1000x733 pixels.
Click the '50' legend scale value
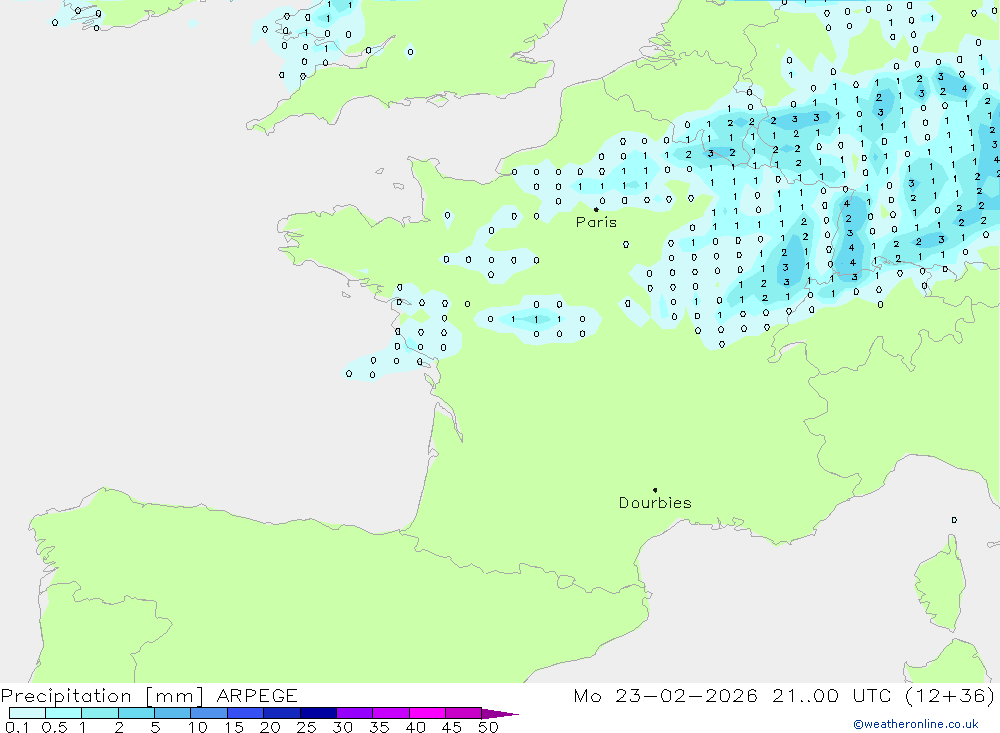(488, 727)
